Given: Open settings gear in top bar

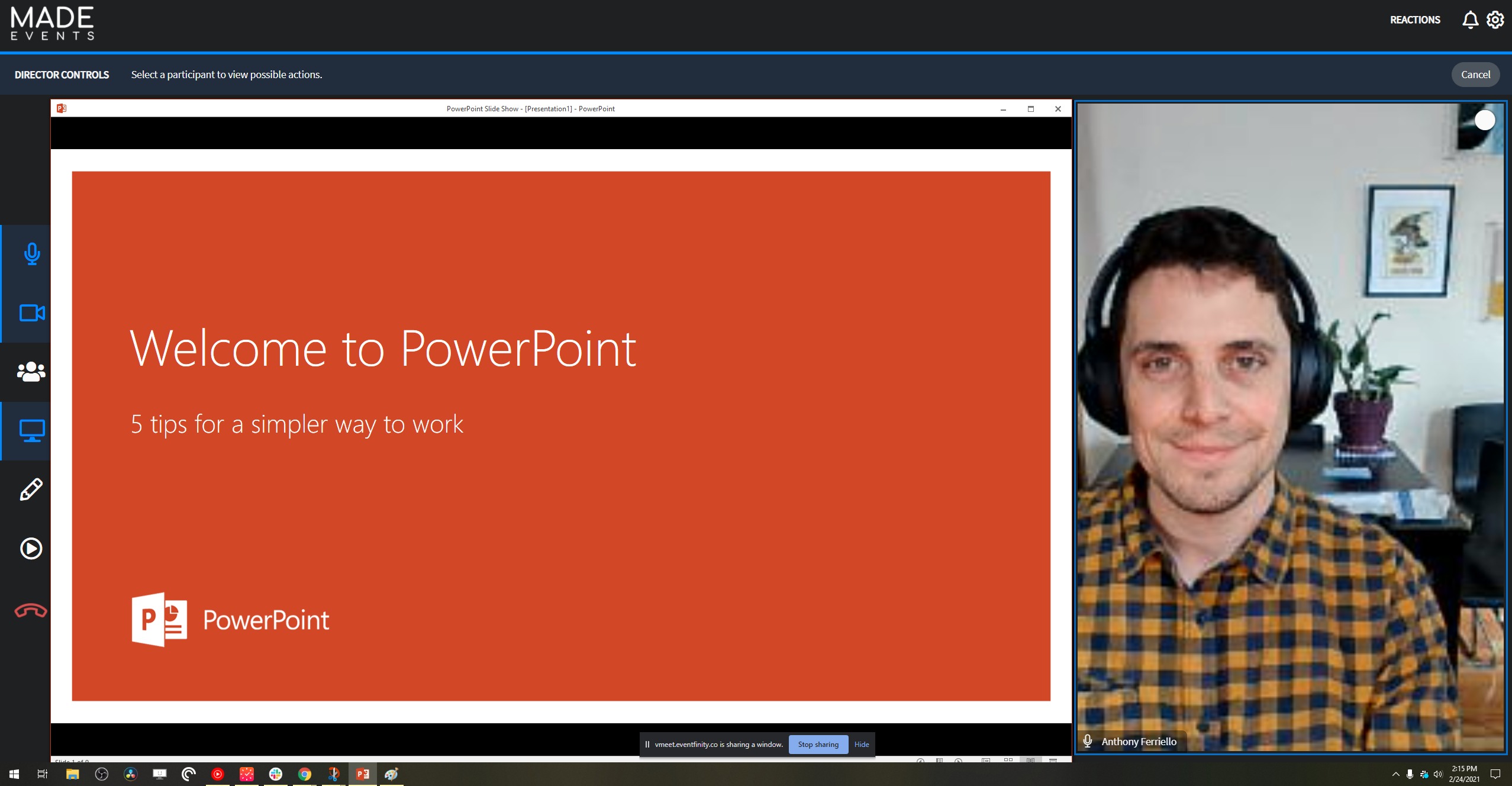Looking at the screenshot, I should (x=1495, y=20).
